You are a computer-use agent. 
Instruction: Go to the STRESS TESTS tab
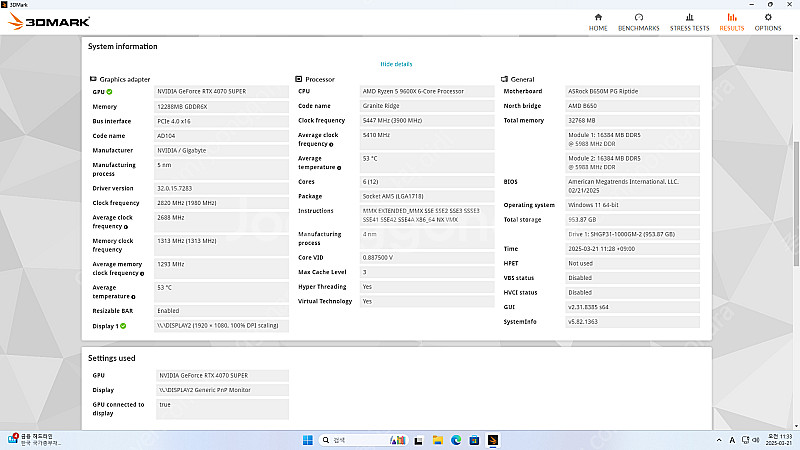point(689,22)
